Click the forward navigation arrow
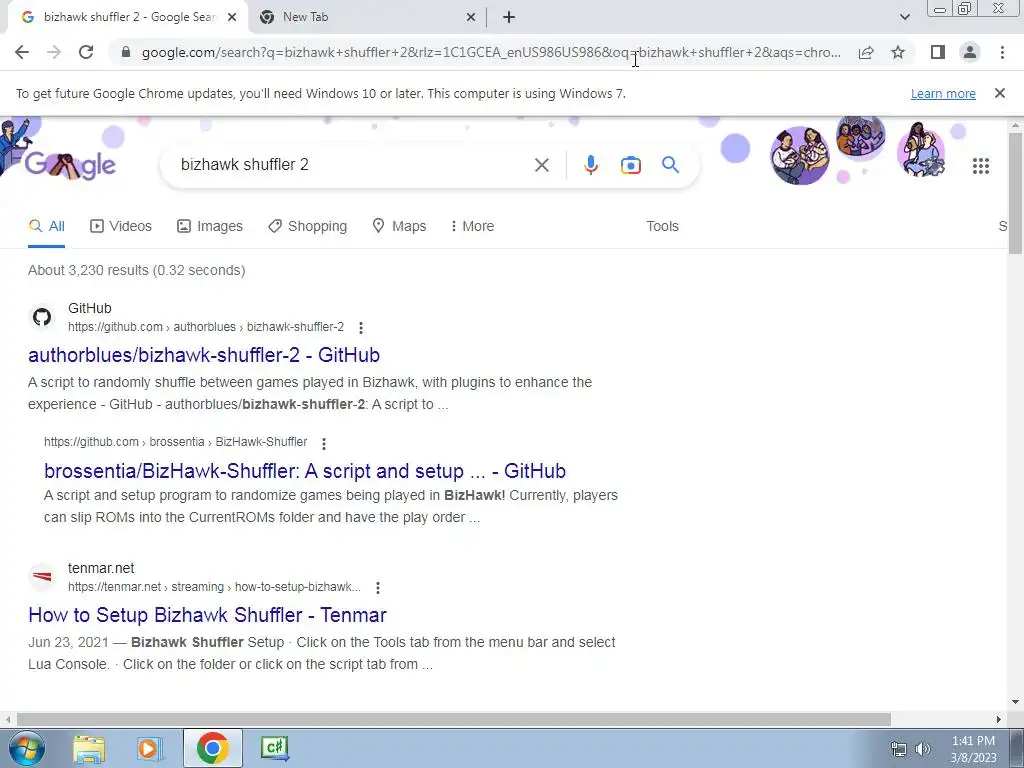The height and width of the screenshot is (768, 1024). [54, 52]
